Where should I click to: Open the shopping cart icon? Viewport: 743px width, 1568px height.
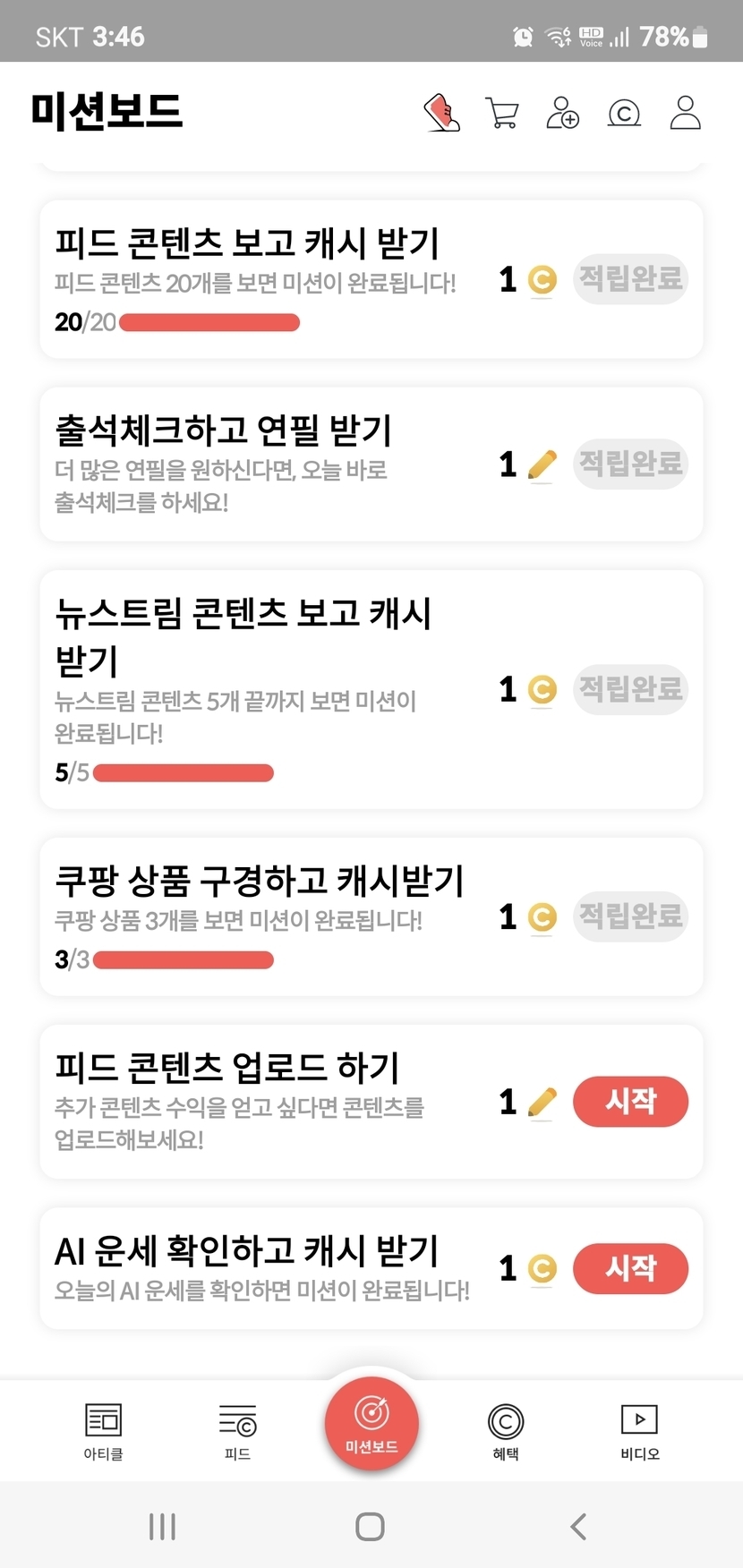point(502,114)
